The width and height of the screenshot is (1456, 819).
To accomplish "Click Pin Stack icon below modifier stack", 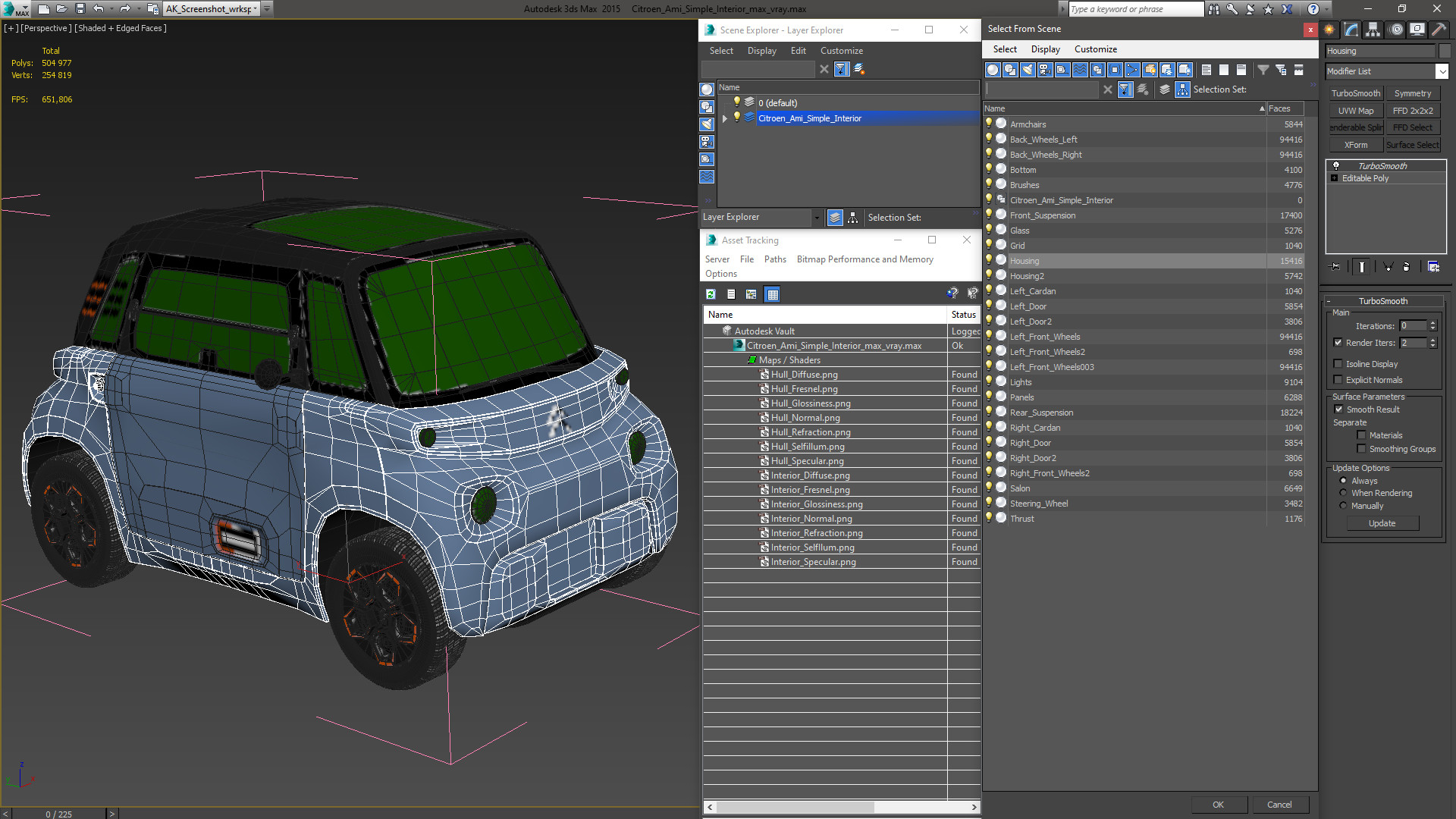I will (x=1335, y=267).
